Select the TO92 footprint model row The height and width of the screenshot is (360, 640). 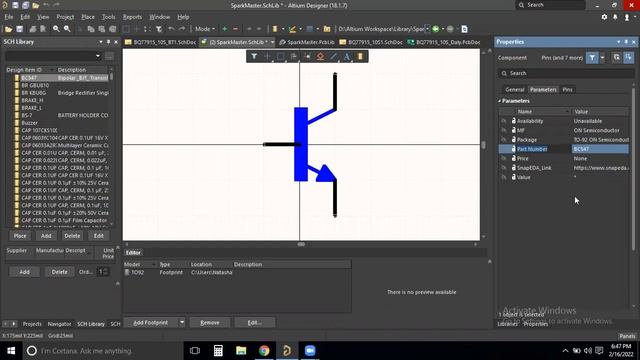point(237,272)
